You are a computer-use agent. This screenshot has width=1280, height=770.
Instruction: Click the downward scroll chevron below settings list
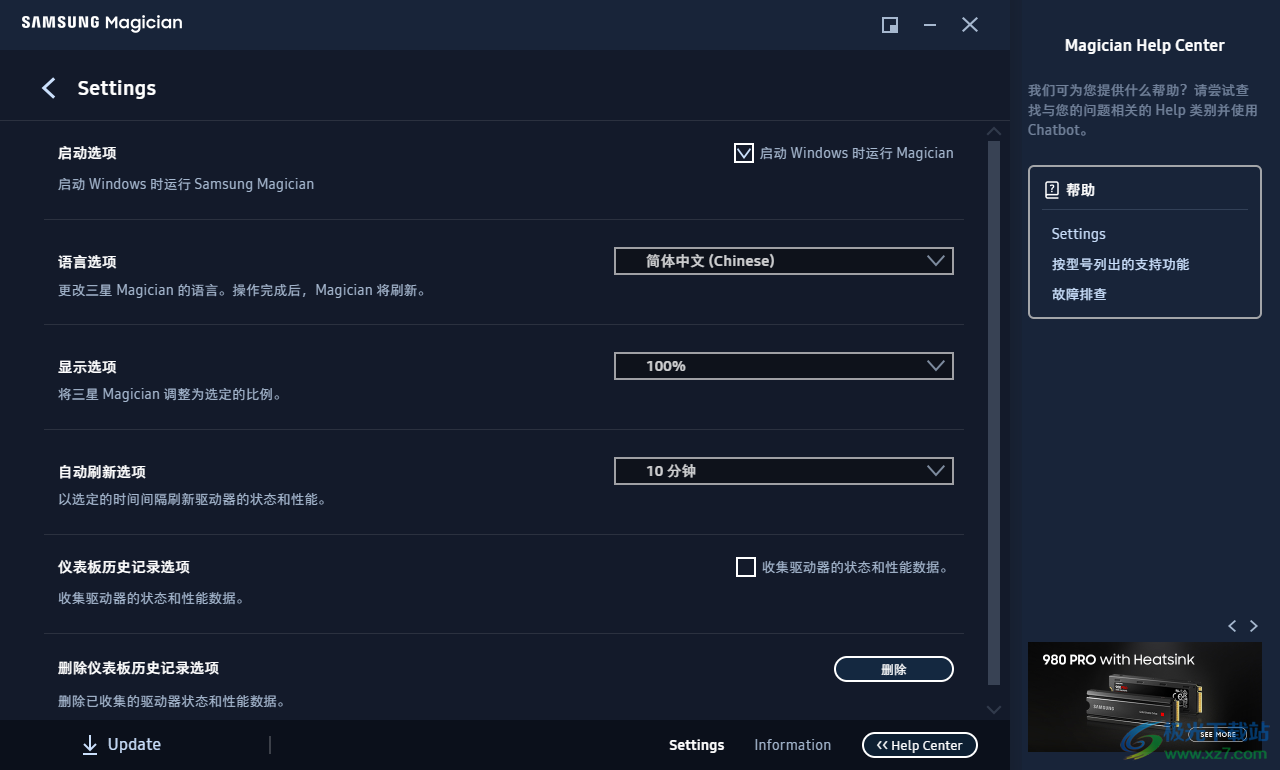pyautogui.click(x=994, y=709)
